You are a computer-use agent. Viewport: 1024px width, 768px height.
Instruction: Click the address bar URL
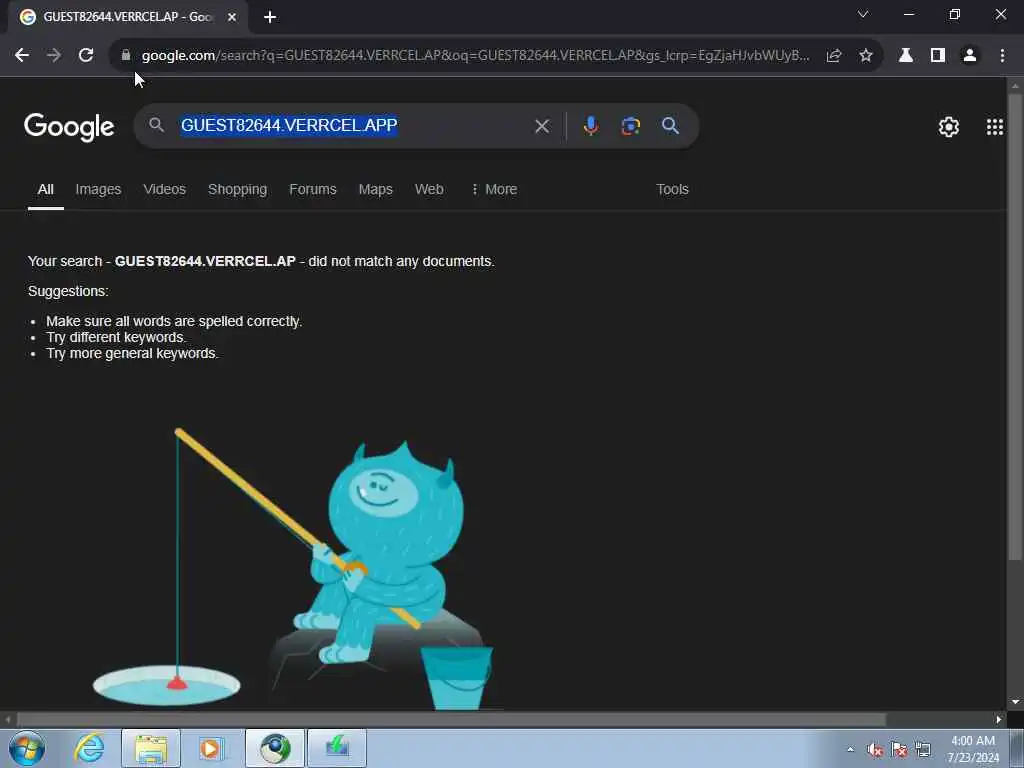475,56
